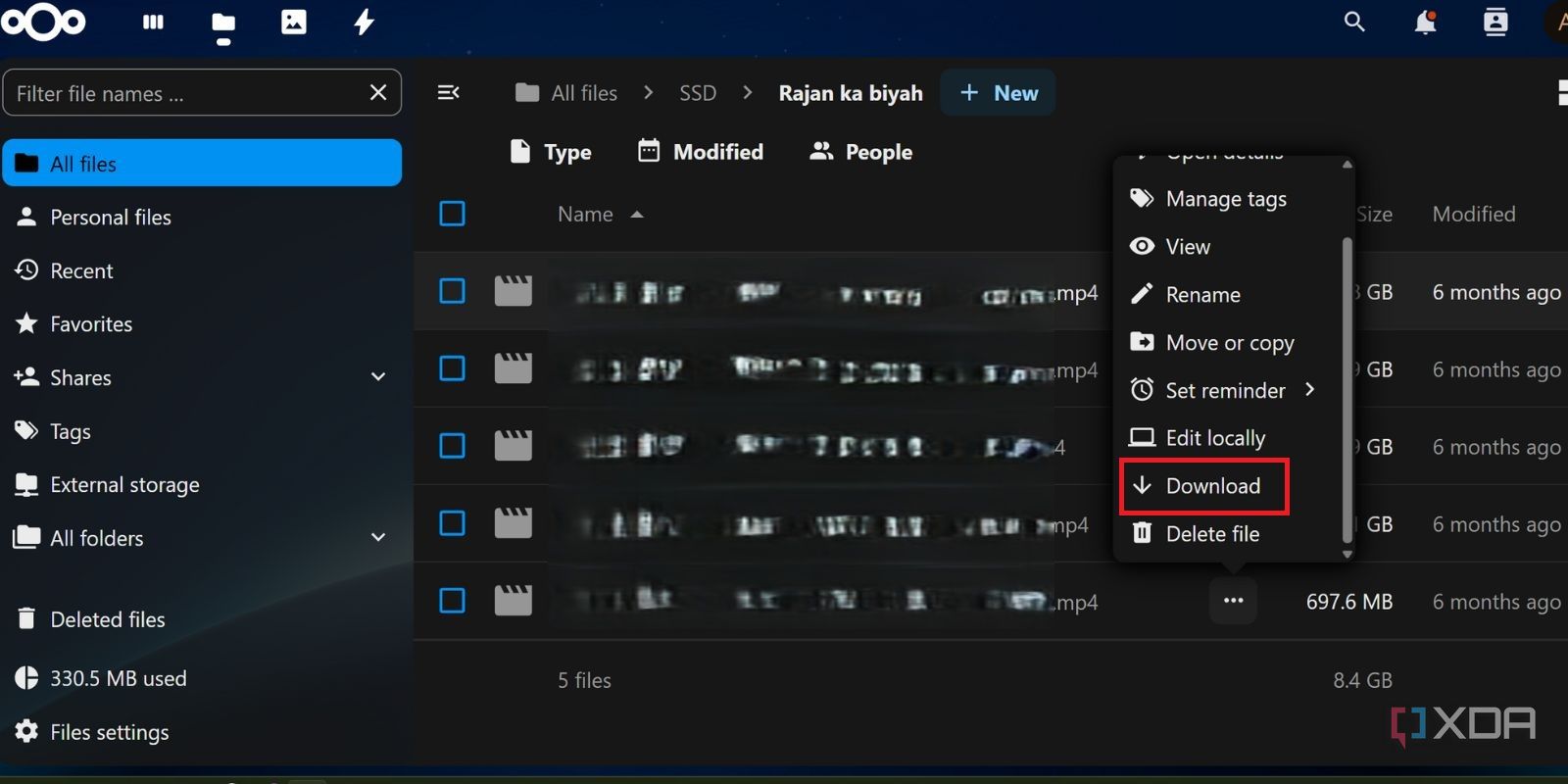Open the Set reminder submenu

pyautogui.click(x=1223, y=390)
